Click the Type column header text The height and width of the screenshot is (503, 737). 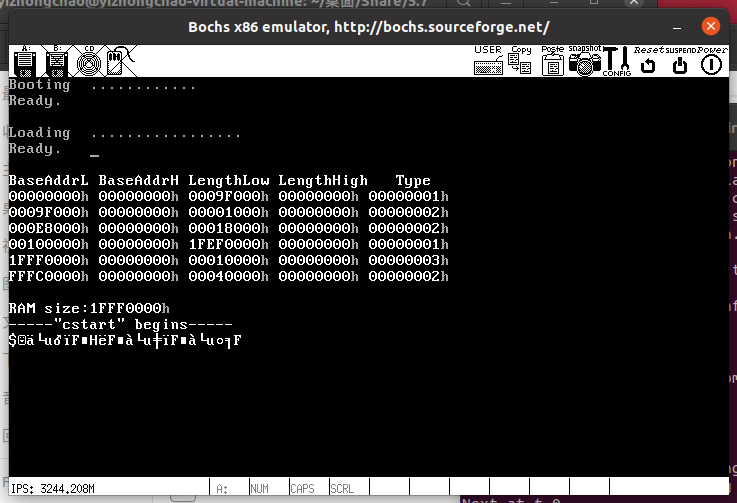413,181
